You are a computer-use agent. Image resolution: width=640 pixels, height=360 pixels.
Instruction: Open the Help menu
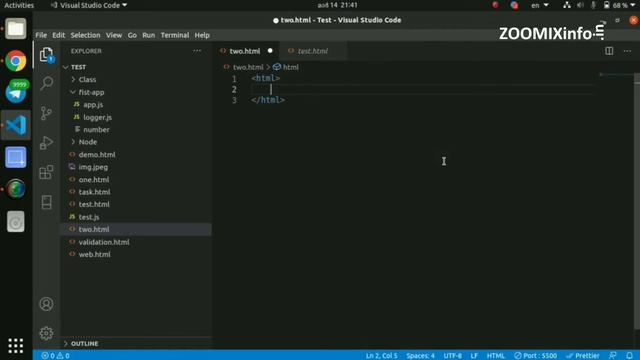202,35
